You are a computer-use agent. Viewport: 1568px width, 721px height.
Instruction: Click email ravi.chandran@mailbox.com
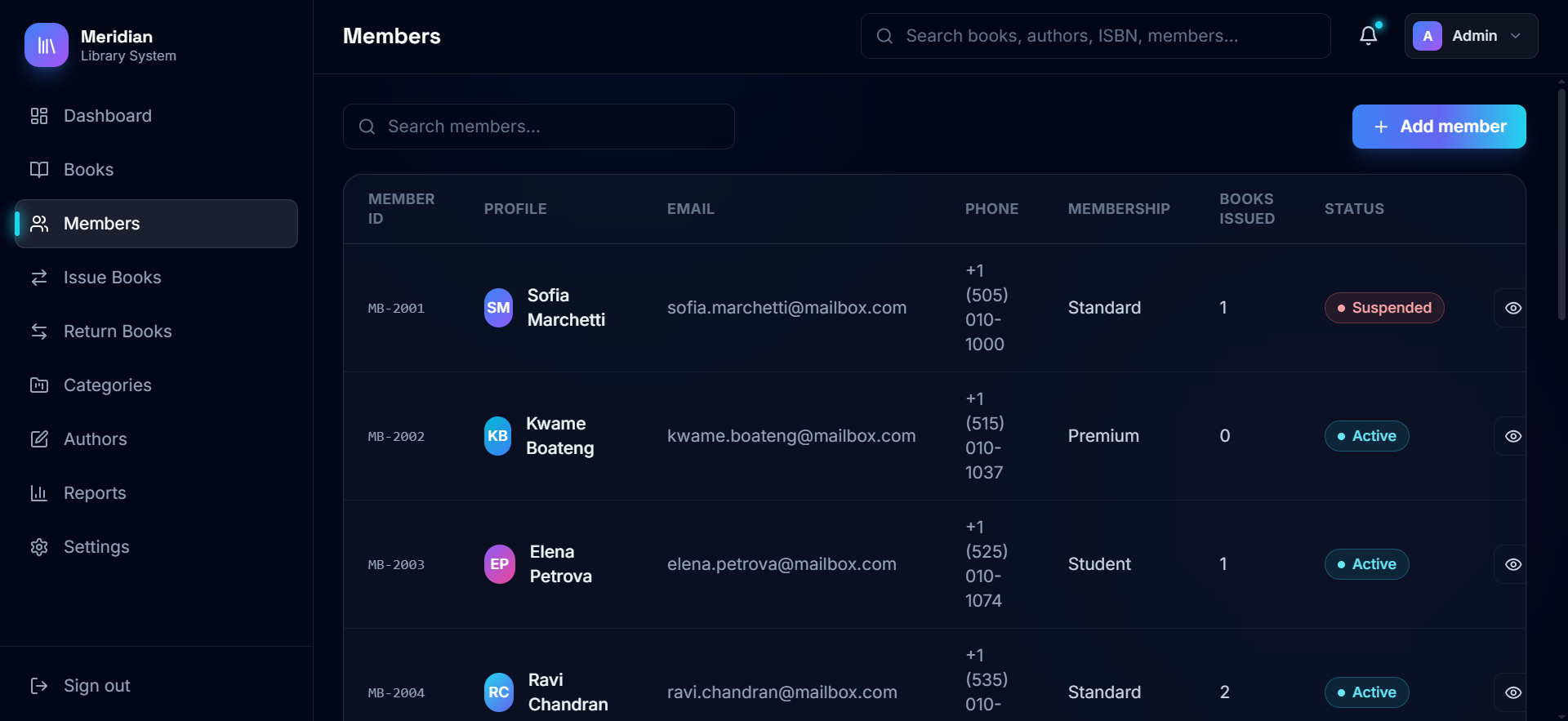point(782,692)
